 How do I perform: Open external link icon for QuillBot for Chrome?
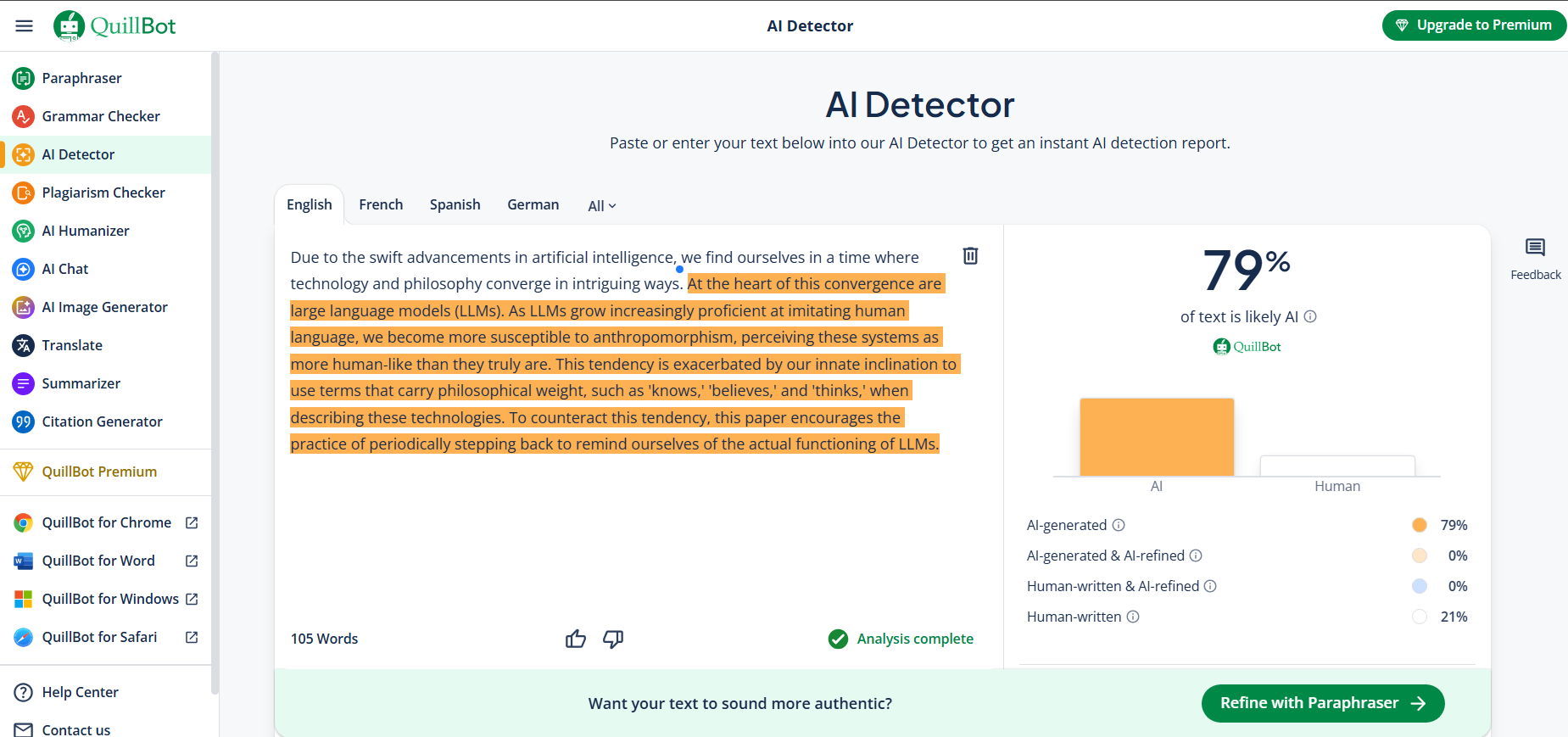click(192, 522)
